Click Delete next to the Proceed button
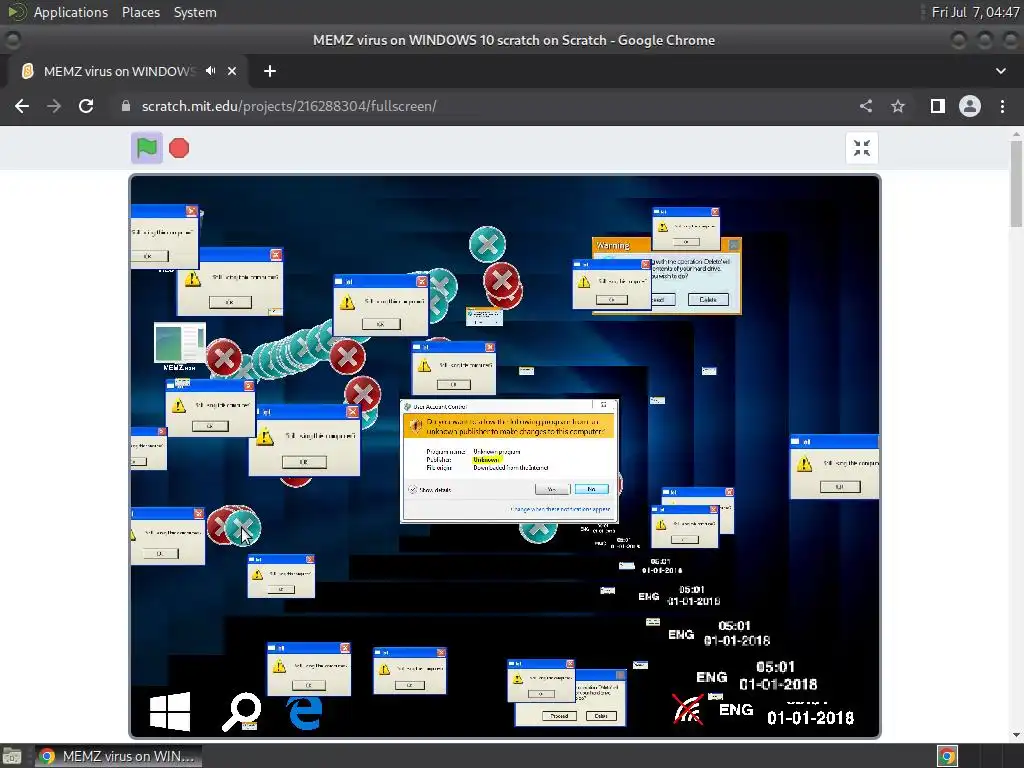This screenshot has width=1024, height=768. [601, 716]
